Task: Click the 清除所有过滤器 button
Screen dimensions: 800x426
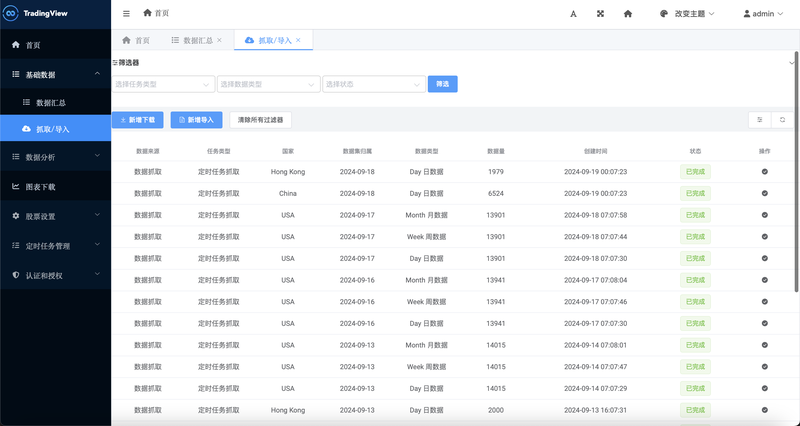Action: 261,120
